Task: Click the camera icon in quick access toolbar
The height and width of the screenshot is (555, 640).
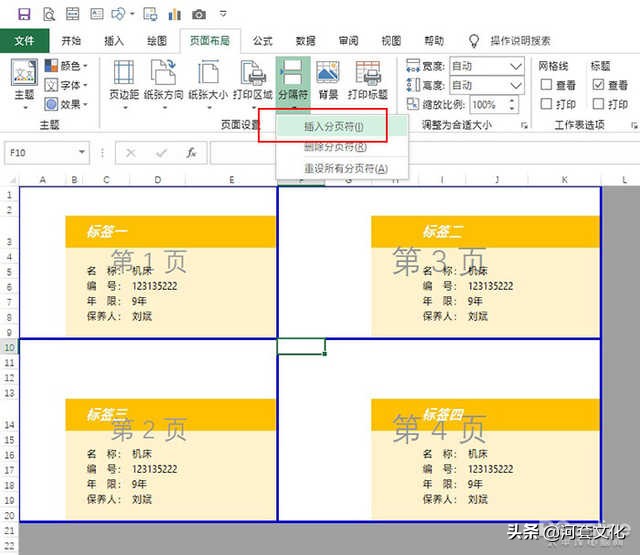Action: click(199, 15)
